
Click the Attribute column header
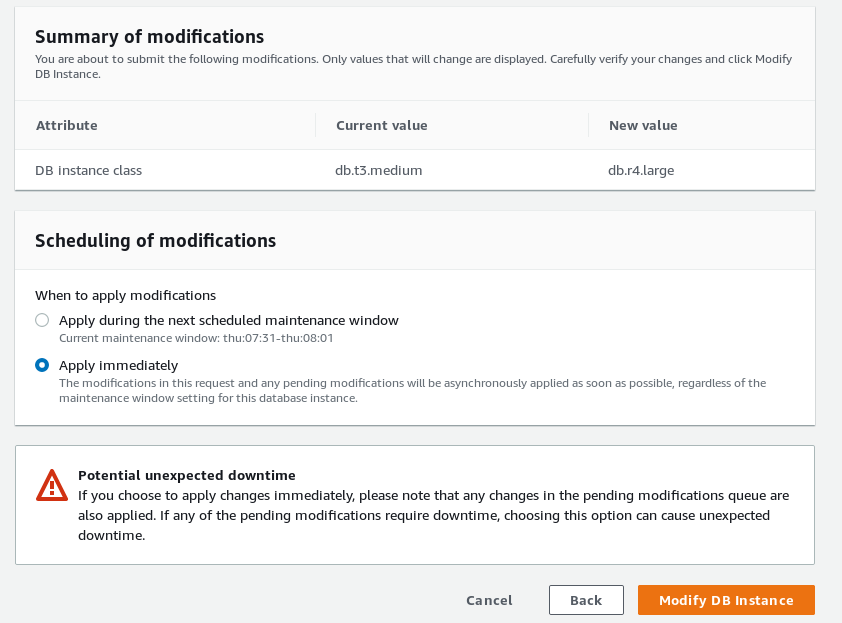point(67,125)
